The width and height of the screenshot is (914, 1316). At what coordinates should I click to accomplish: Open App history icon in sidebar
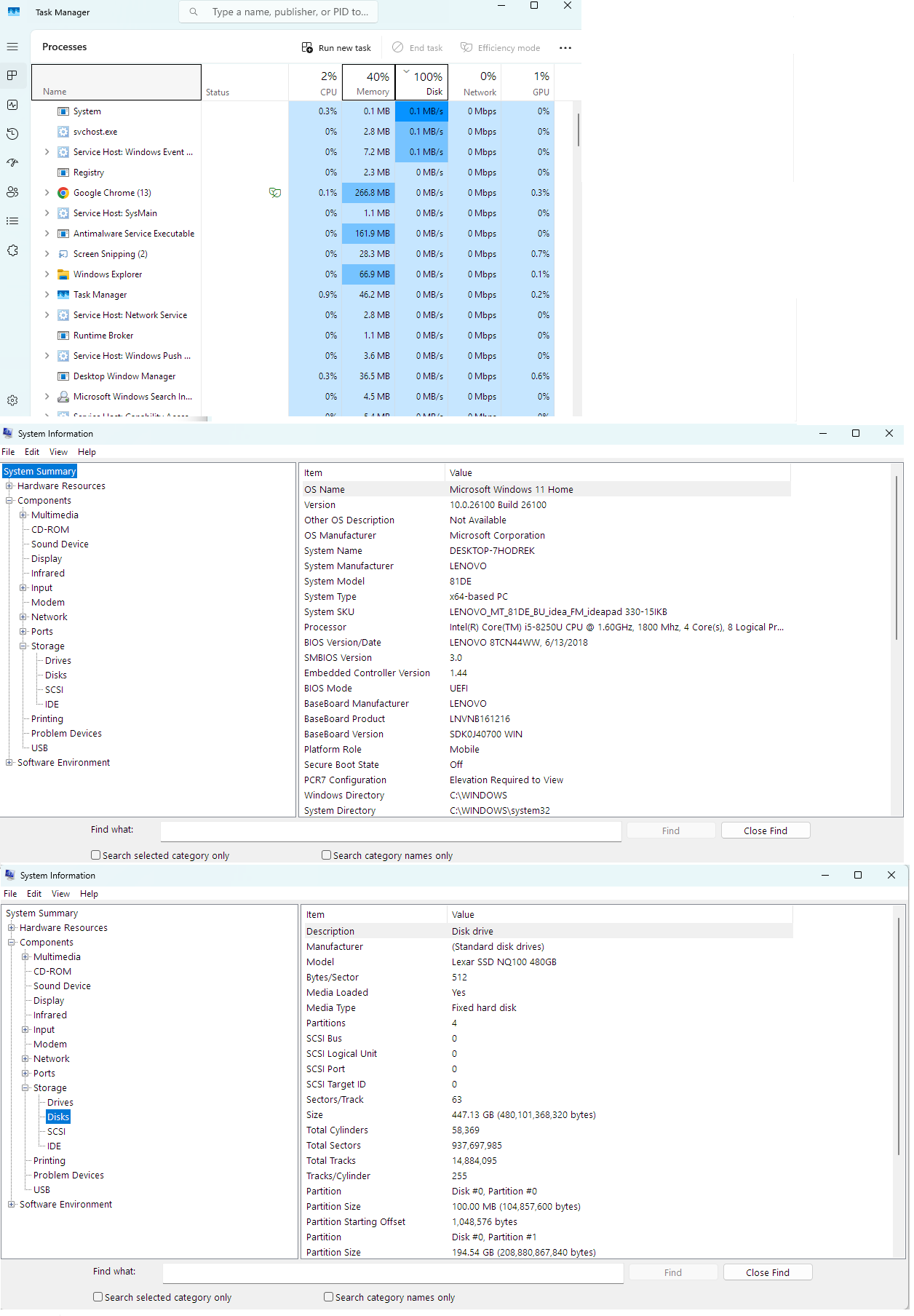coord(12,134)
